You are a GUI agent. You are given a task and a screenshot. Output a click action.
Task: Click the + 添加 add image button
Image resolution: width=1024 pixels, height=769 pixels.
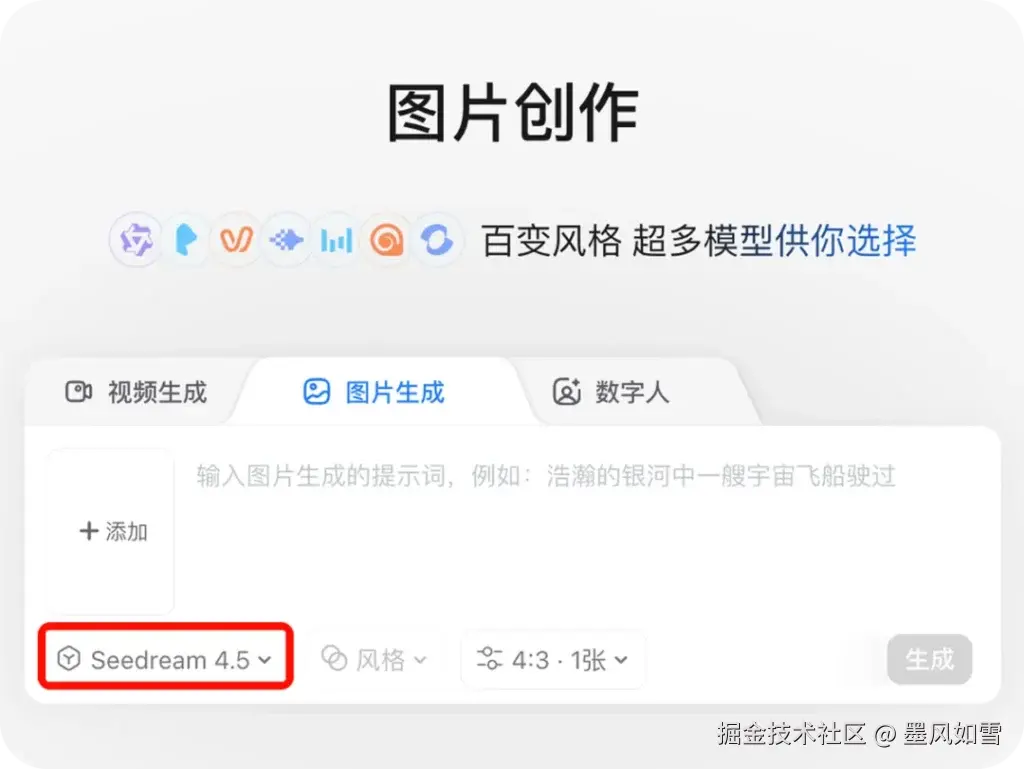point(111,531)
